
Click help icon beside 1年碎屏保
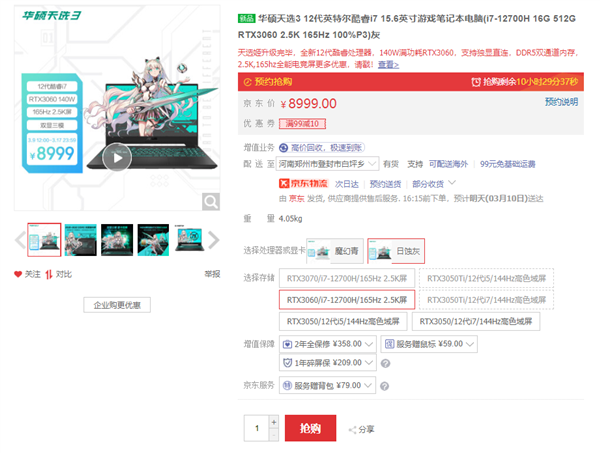(x=386, y=363)
